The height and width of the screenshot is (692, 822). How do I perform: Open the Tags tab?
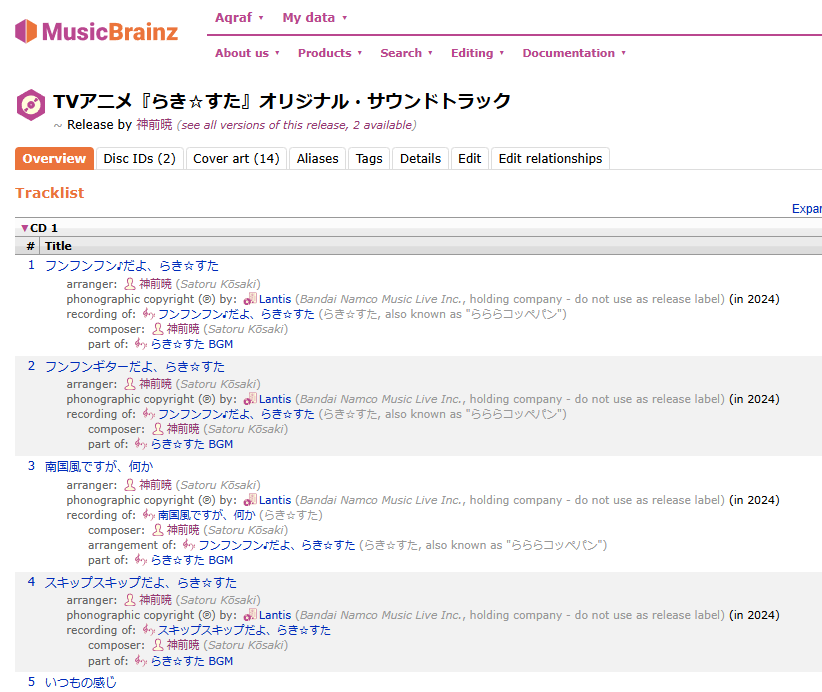click(x=369, y=158)
